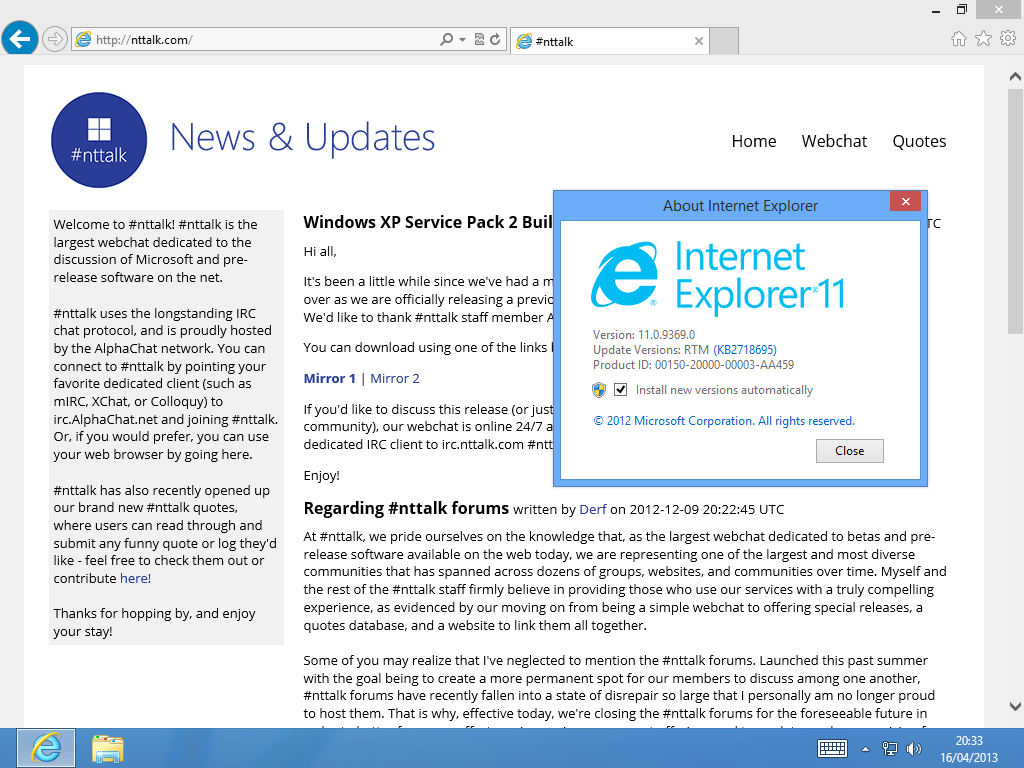Go back with the browser Back arrow
The width and height of the screenshot is (1024, 768).
20,39
